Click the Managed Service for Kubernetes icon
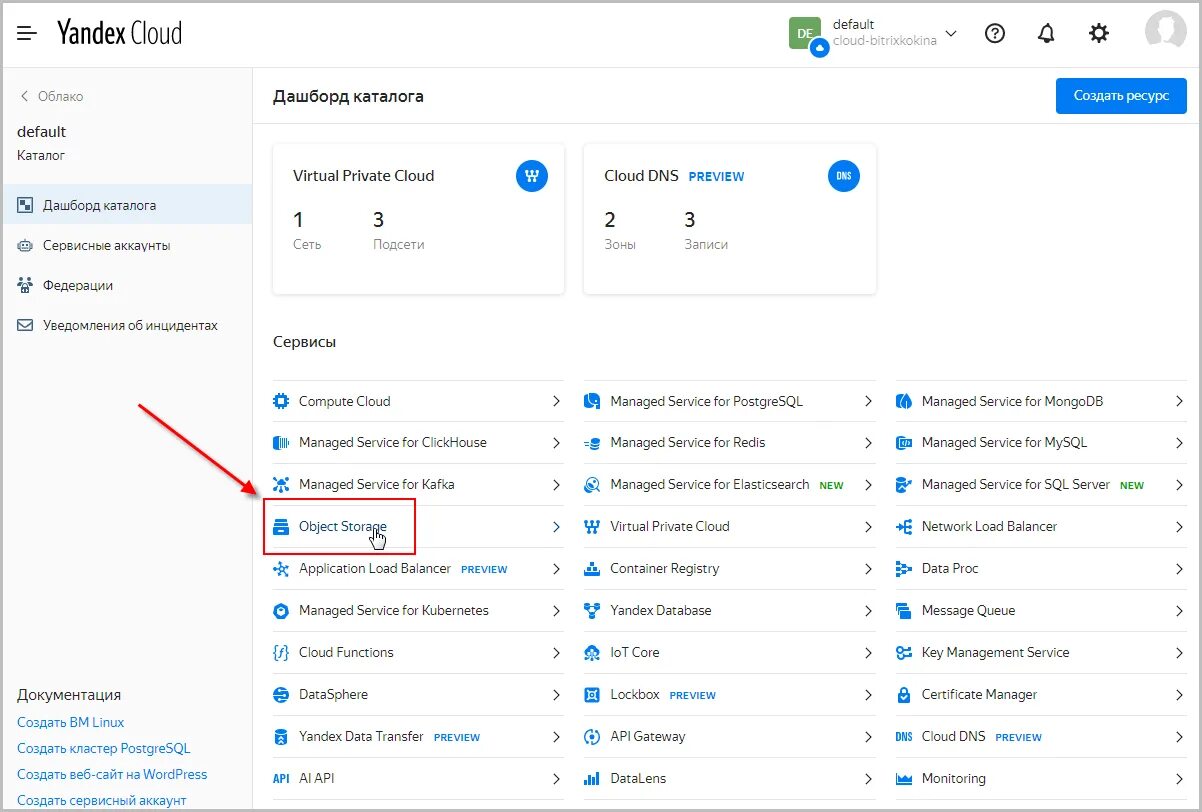Viewport: 1202px width, 812px height. pos(281,610)
